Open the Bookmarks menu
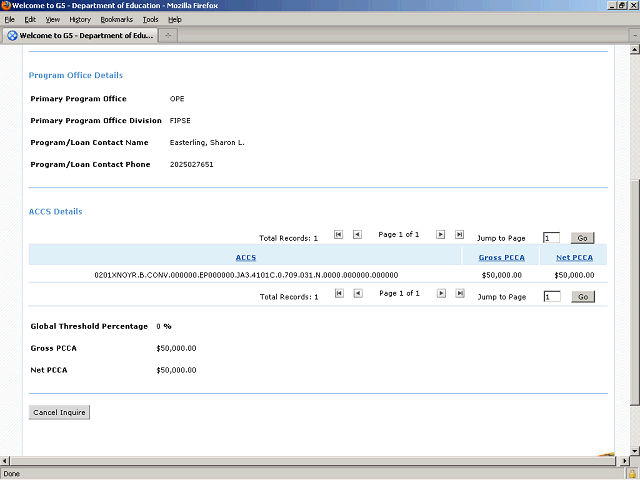640x480 pixels. [117, 20]
